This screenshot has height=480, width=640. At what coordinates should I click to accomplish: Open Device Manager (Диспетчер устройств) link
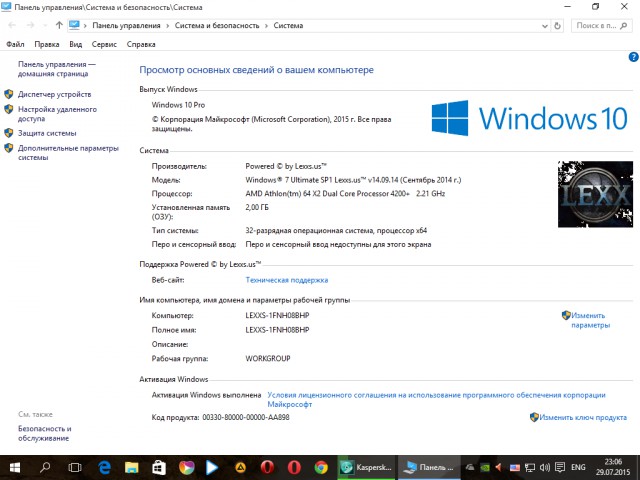pyautogui.click(x=54, y=94)
